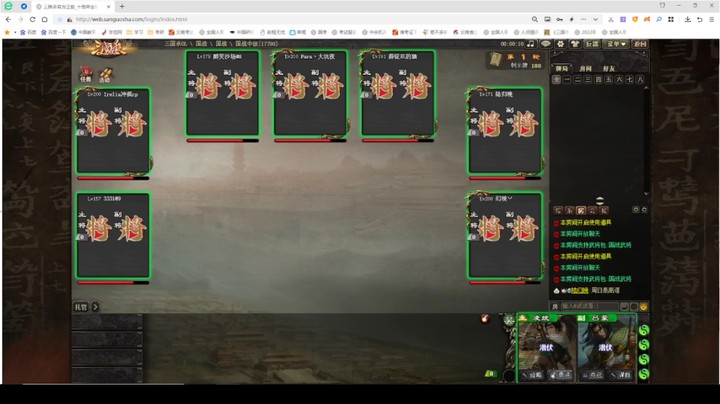
Task: Go to browser home page icon
Action: click(45, 19)
